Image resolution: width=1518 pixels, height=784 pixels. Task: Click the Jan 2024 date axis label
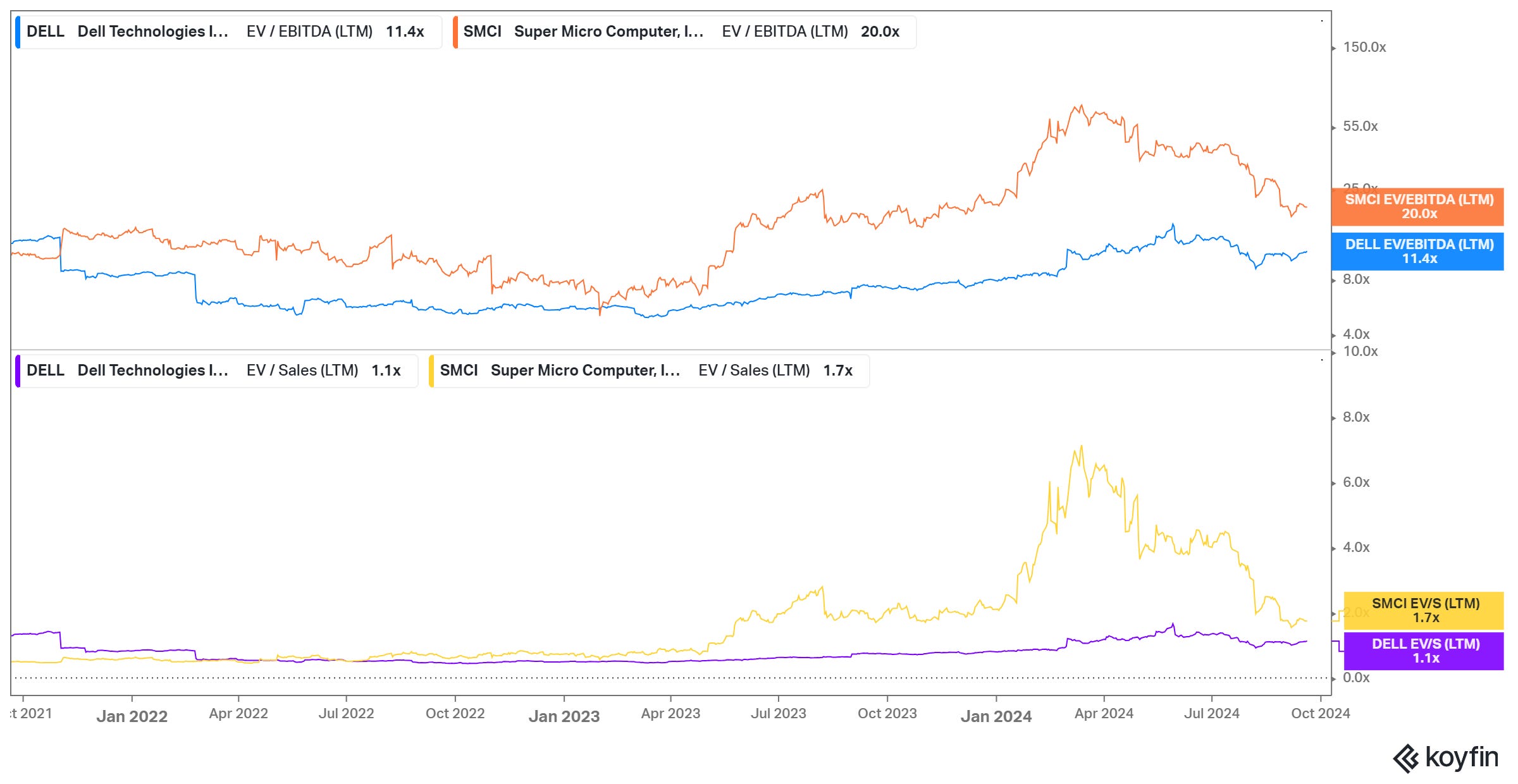[996, 716]
